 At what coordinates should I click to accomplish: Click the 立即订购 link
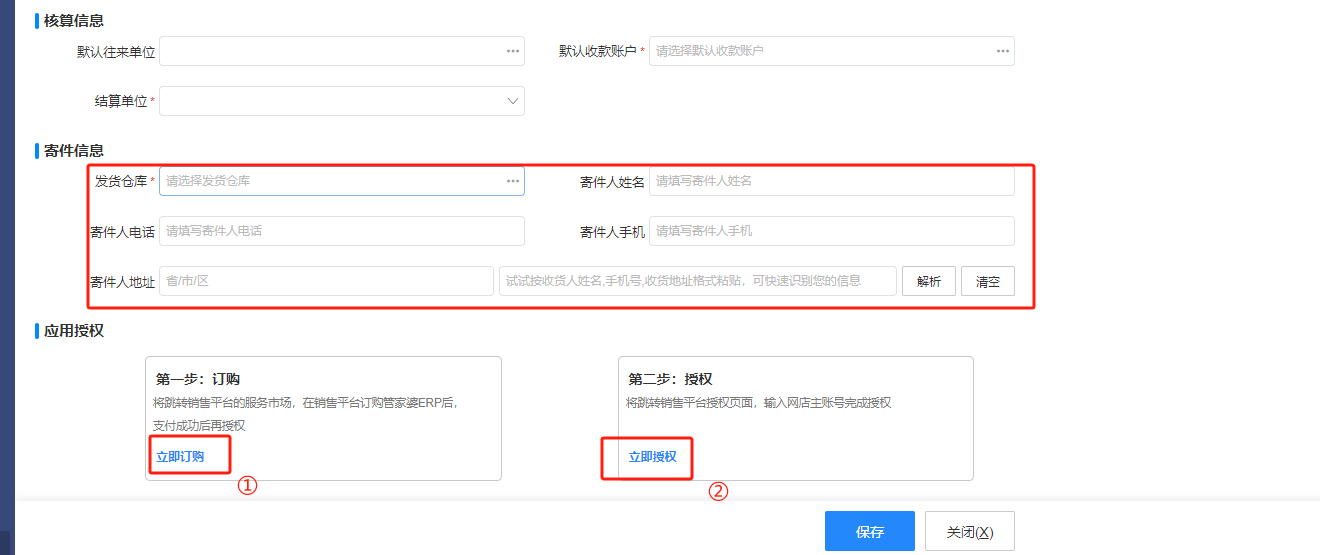pyautogui.click(x=180, y=457)
